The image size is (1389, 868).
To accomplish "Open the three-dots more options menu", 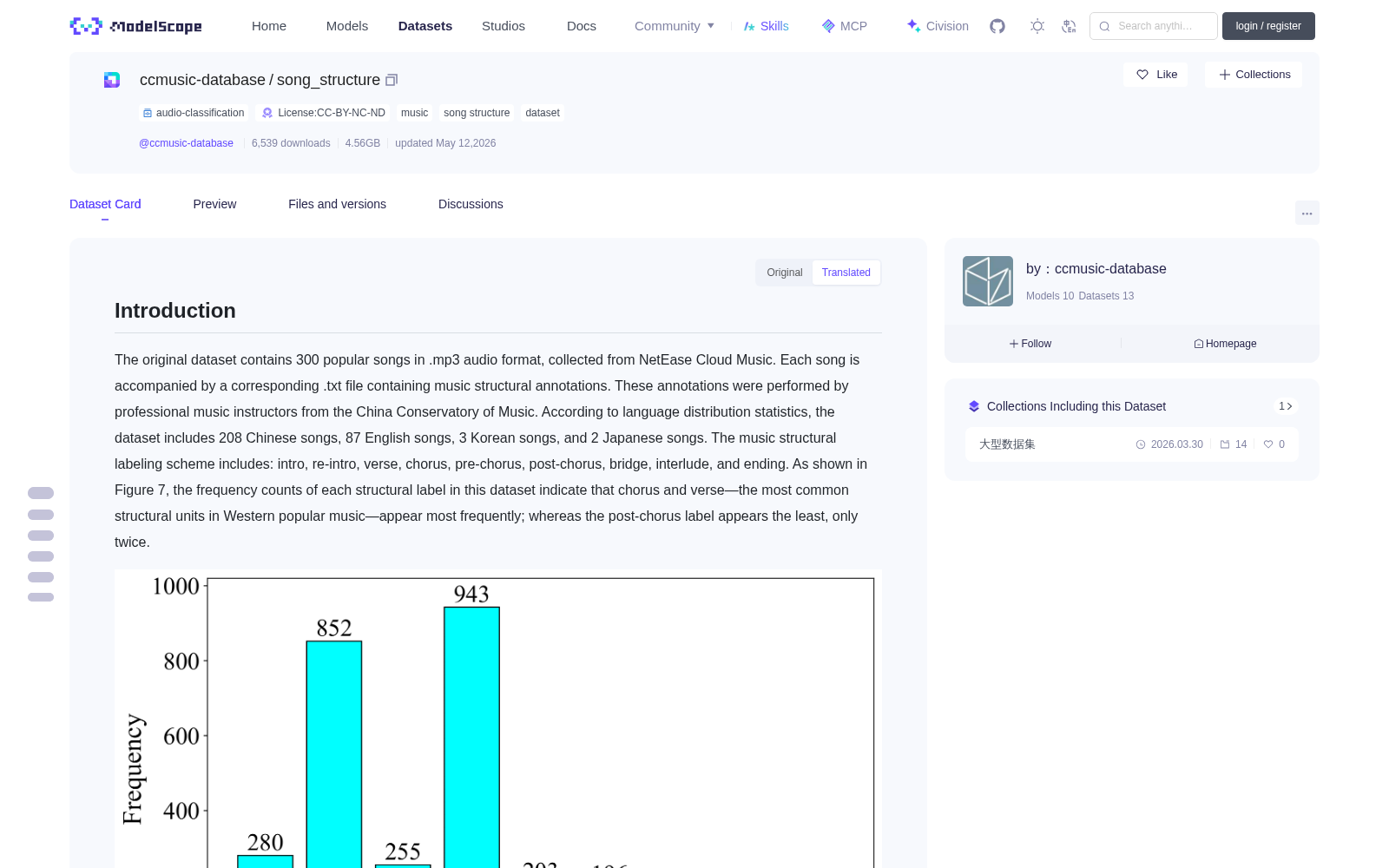I will 1307,213.
